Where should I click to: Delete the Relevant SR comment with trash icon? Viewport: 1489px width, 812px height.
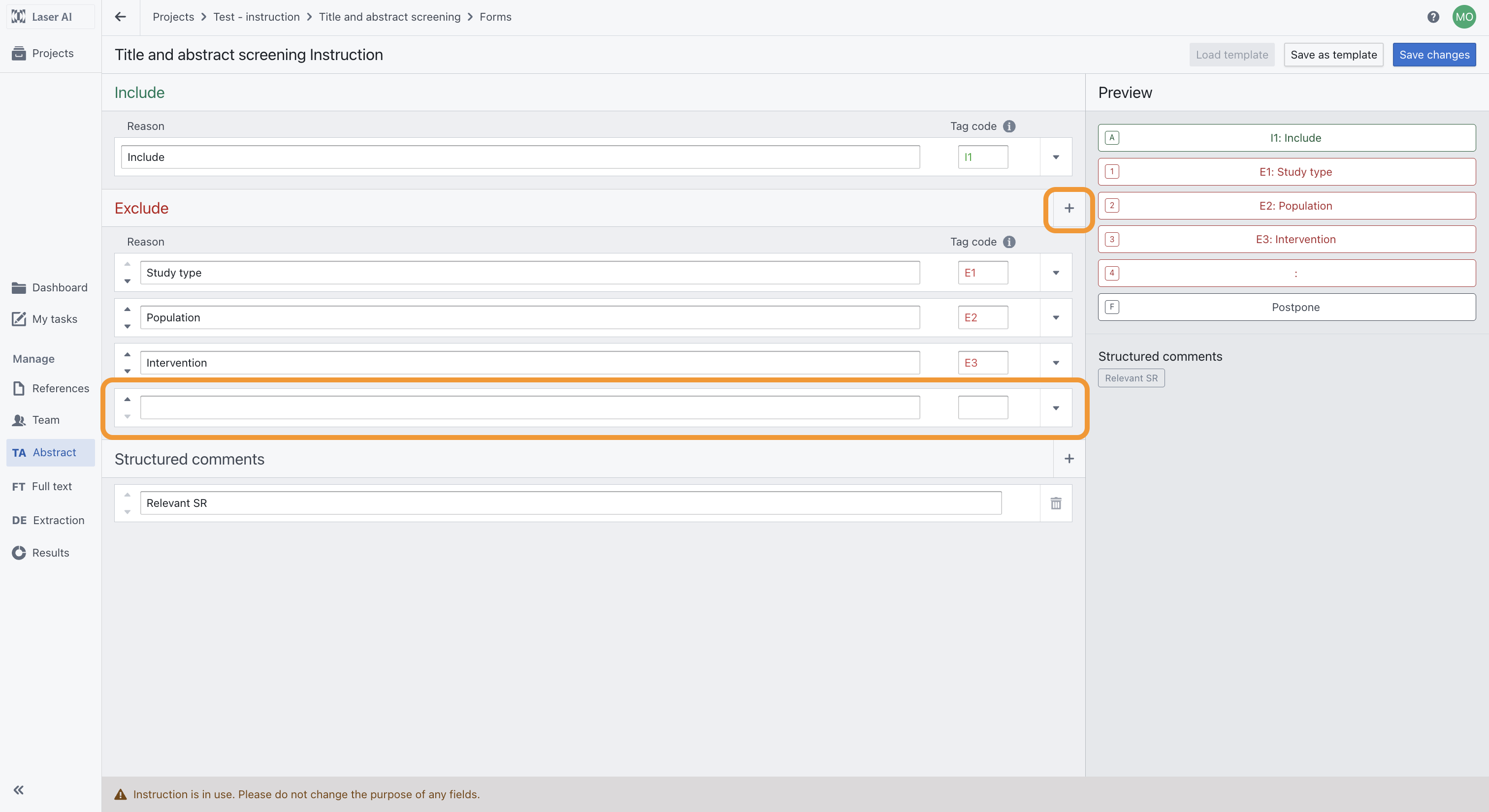[x=1056, y=503]
